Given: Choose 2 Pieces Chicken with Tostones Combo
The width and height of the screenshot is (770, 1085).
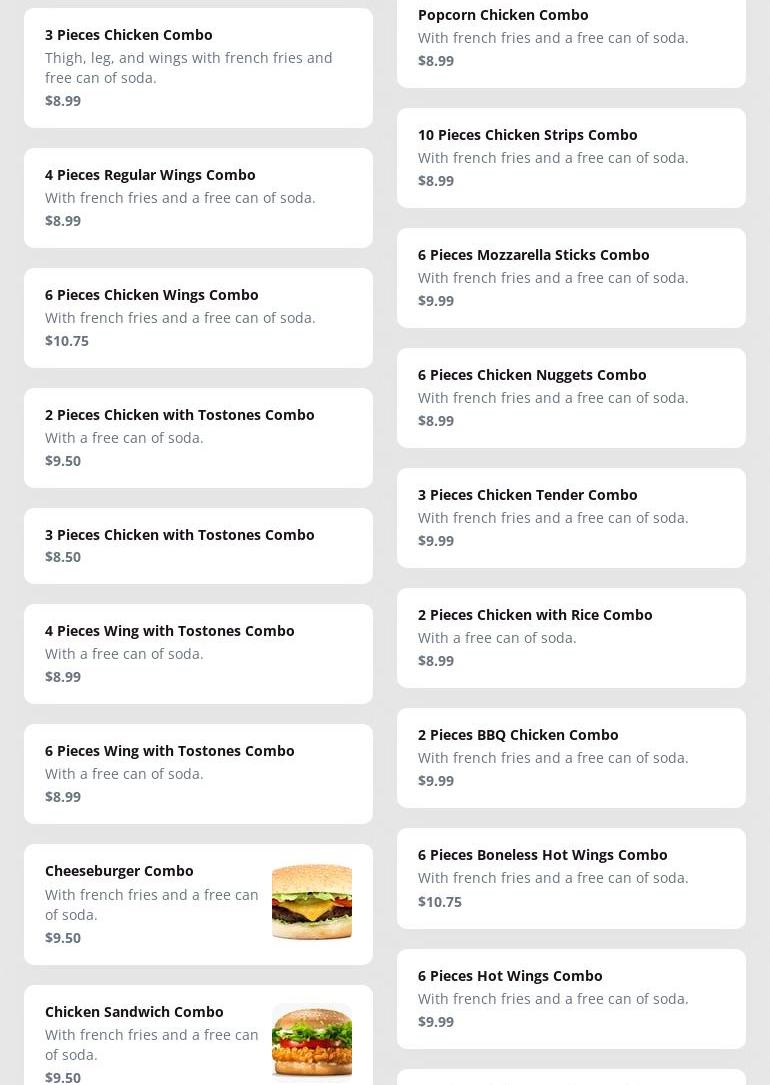Looking at the screenshot, I should (x=180, y=415).
